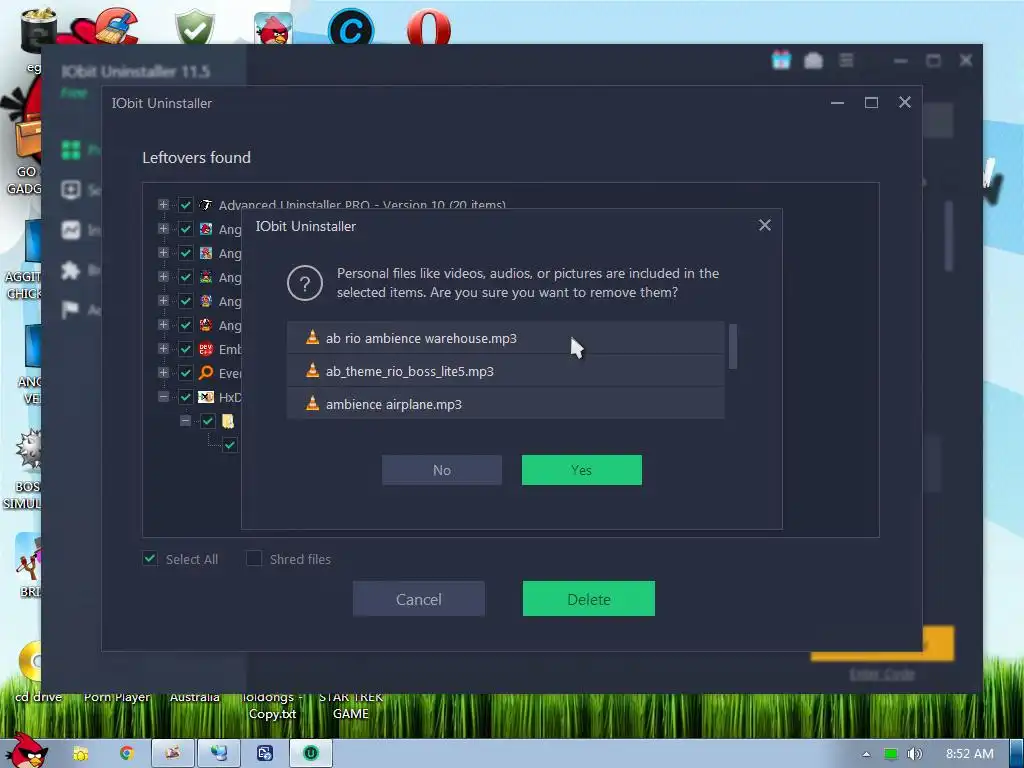Click the Dev-C++ red icon in the Emb row

[x=206, y=349]
